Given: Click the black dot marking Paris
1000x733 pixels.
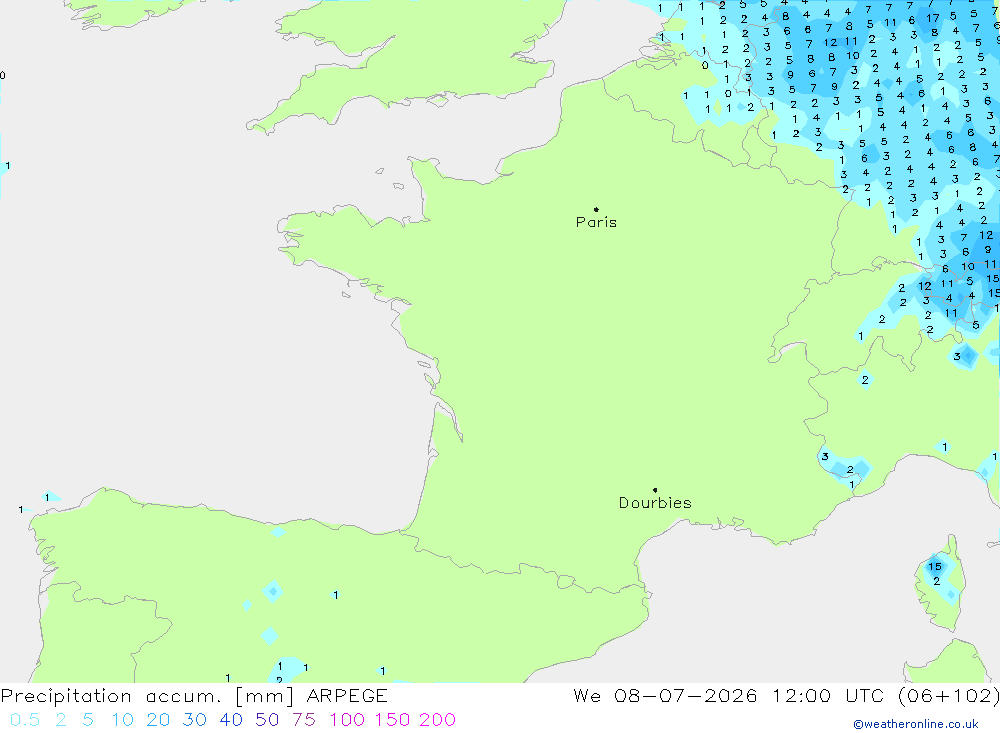Looking at the screenshot, I should [596, 209].
